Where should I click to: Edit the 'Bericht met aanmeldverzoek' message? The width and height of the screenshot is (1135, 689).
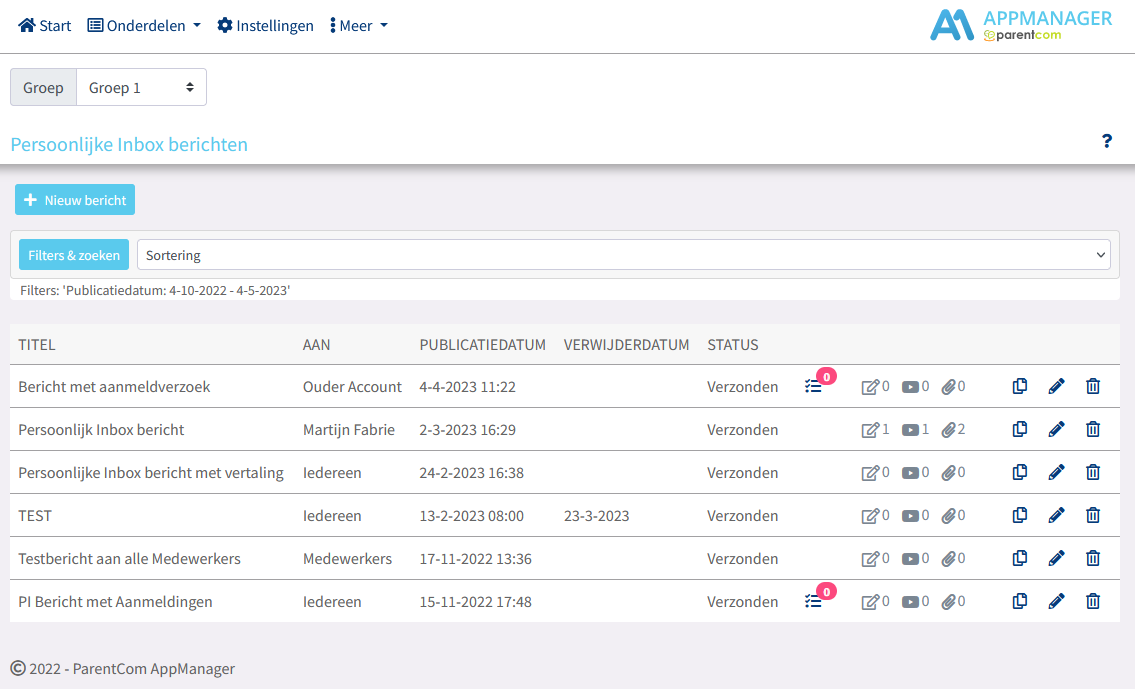[1056, 386]
